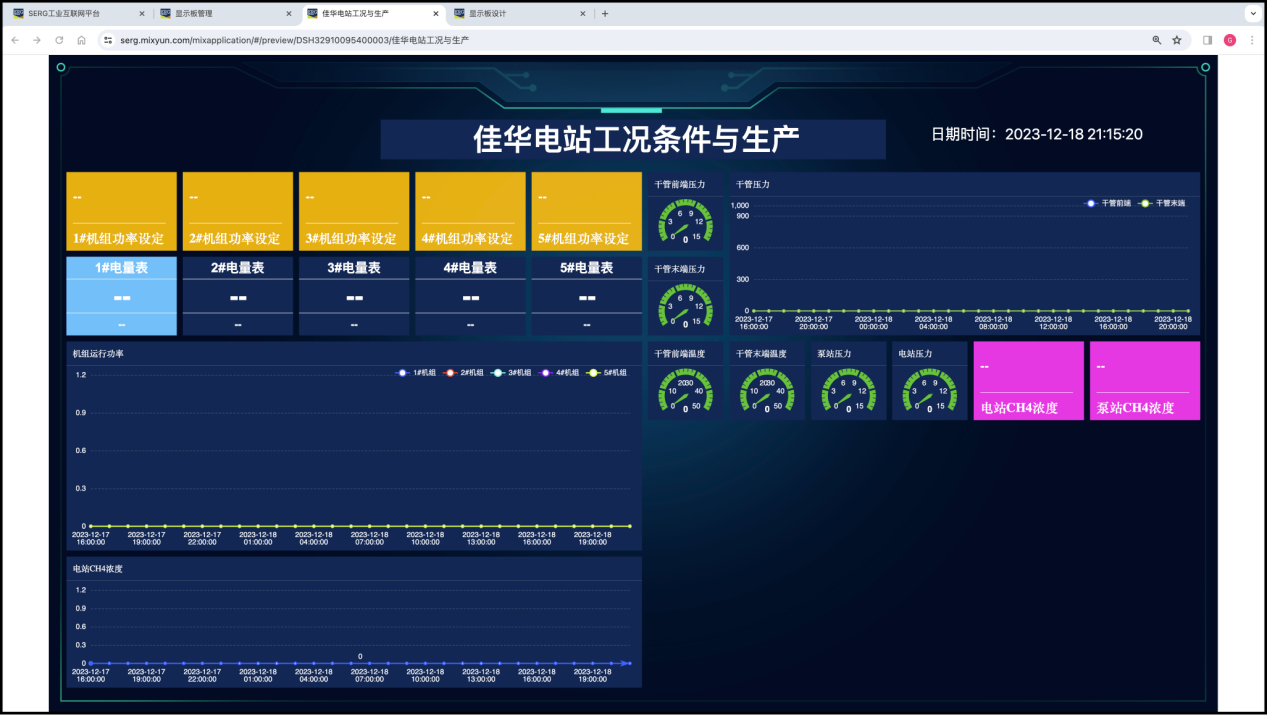The width and height of the screenshot is (1267, 715).
Task: Expand the tab search dropdown arrow
Action: pos(1251,14)
